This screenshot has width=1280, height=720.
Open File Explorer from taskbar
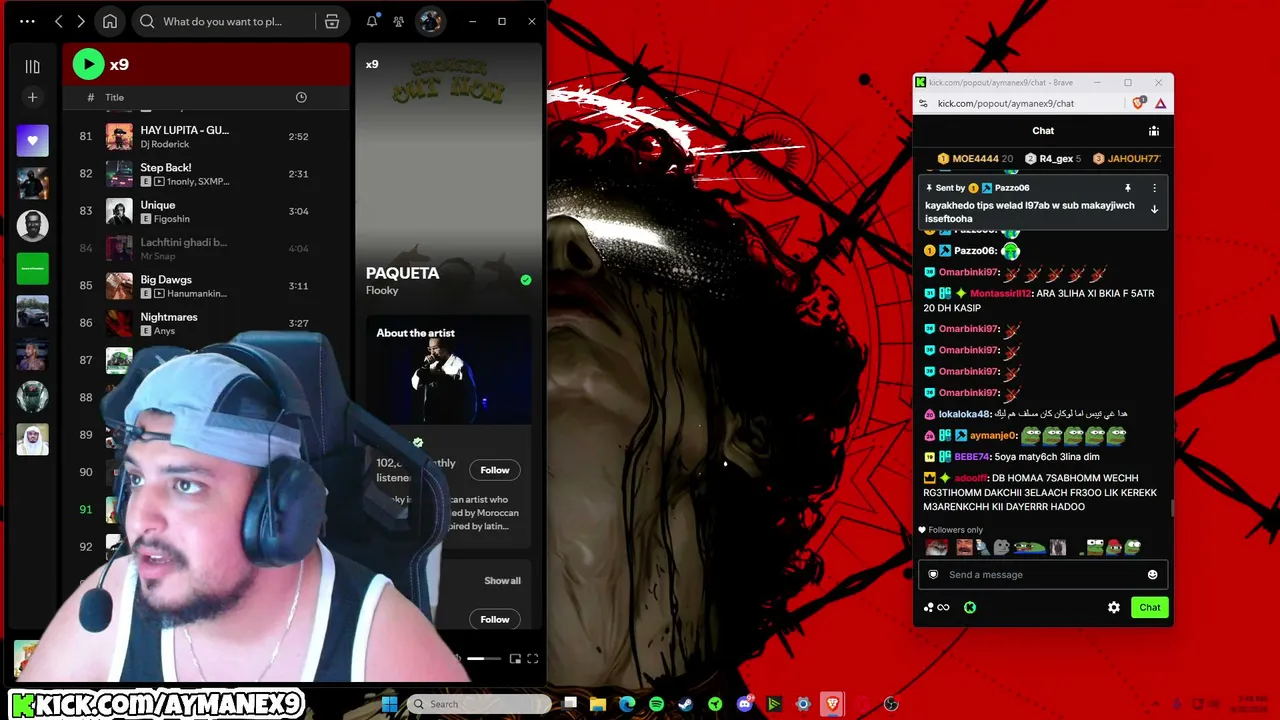pyautogui.click(x=598, y=704)
